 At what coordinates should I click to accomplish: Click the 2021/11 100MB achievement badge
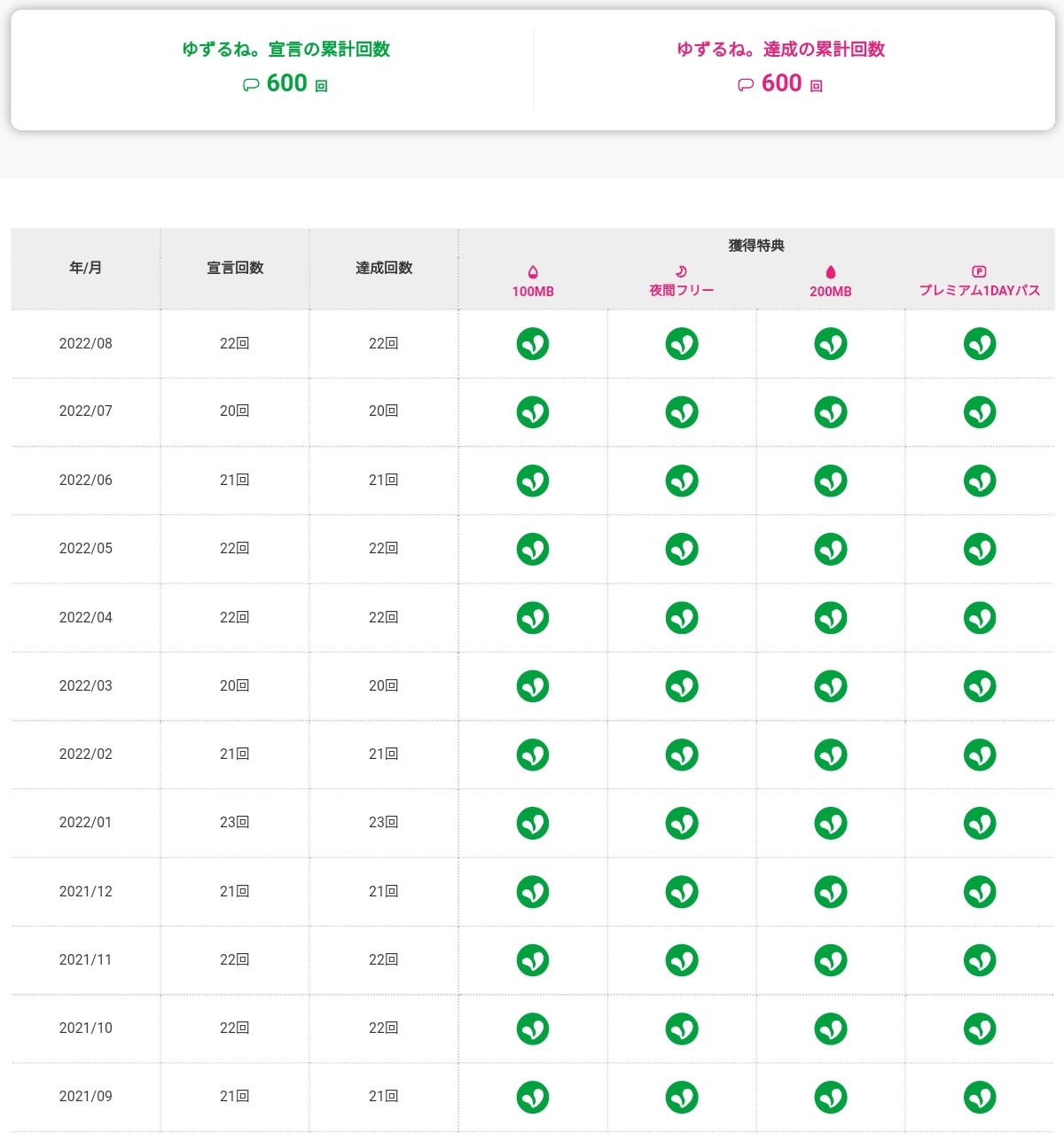point(533,960)
